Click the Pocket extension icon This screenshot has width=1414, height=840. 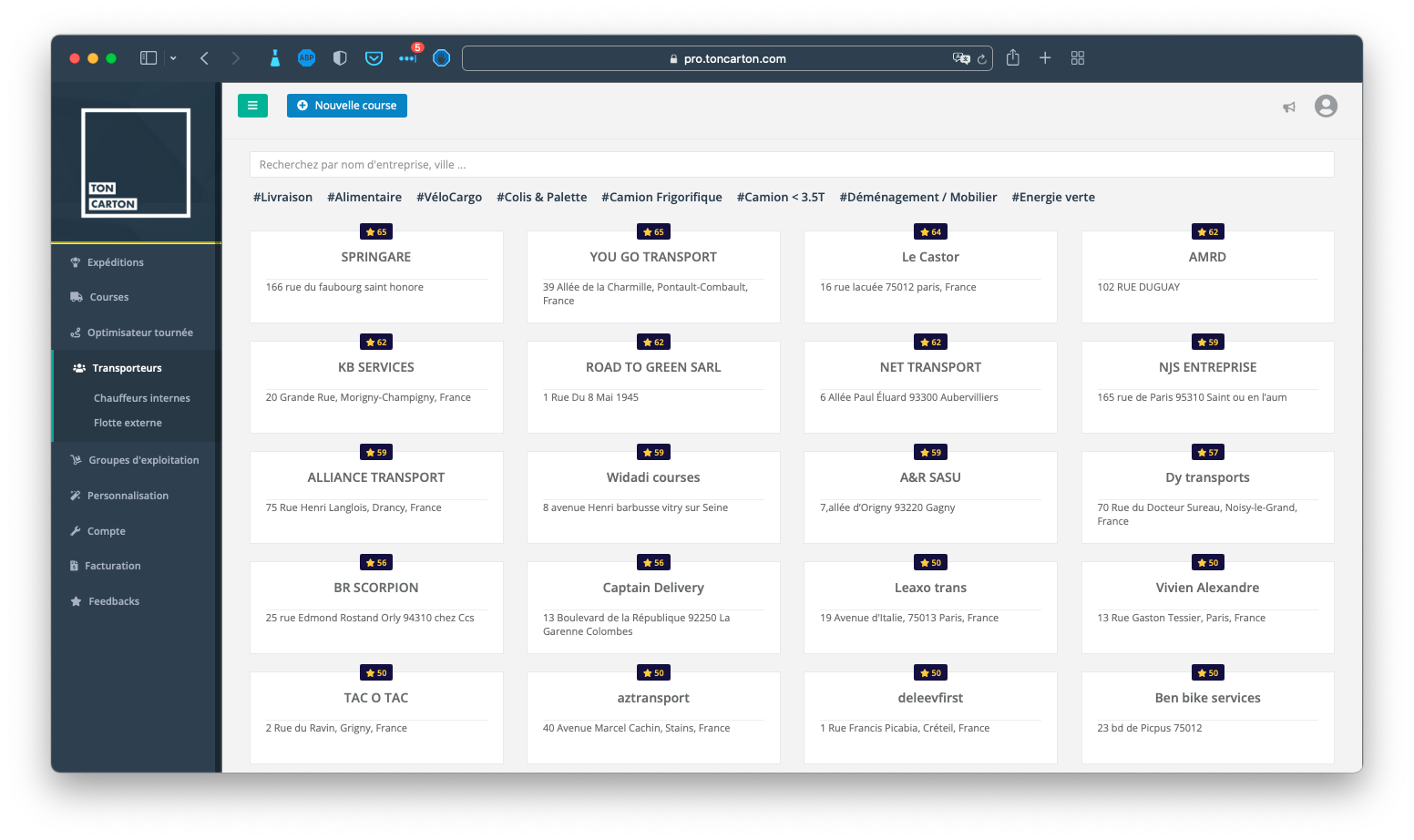374,58
